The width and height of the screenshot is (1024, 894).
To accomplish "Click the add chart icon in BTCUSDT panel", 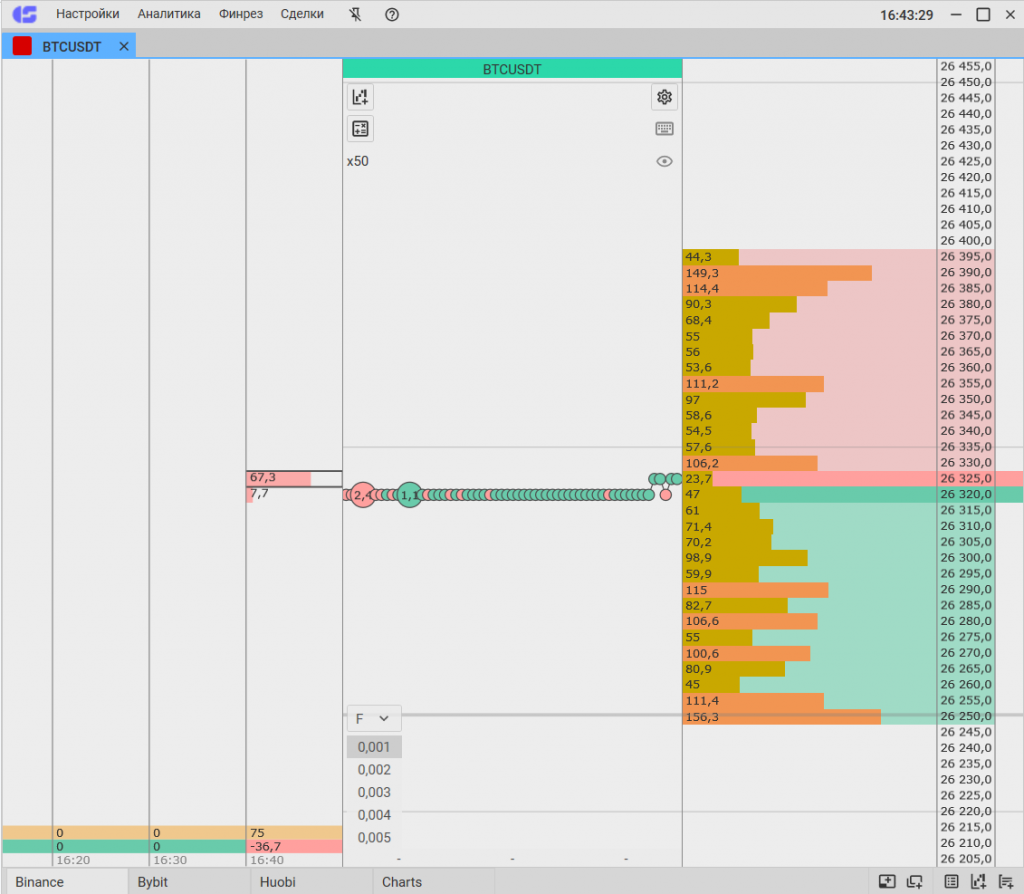I will pos(360,97).
